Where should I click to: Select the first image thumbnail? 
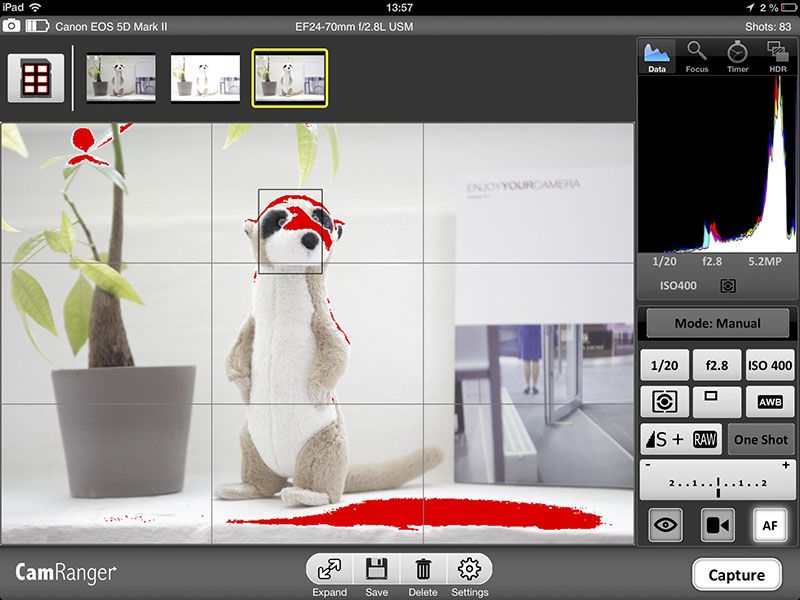[x=120, y=79]
